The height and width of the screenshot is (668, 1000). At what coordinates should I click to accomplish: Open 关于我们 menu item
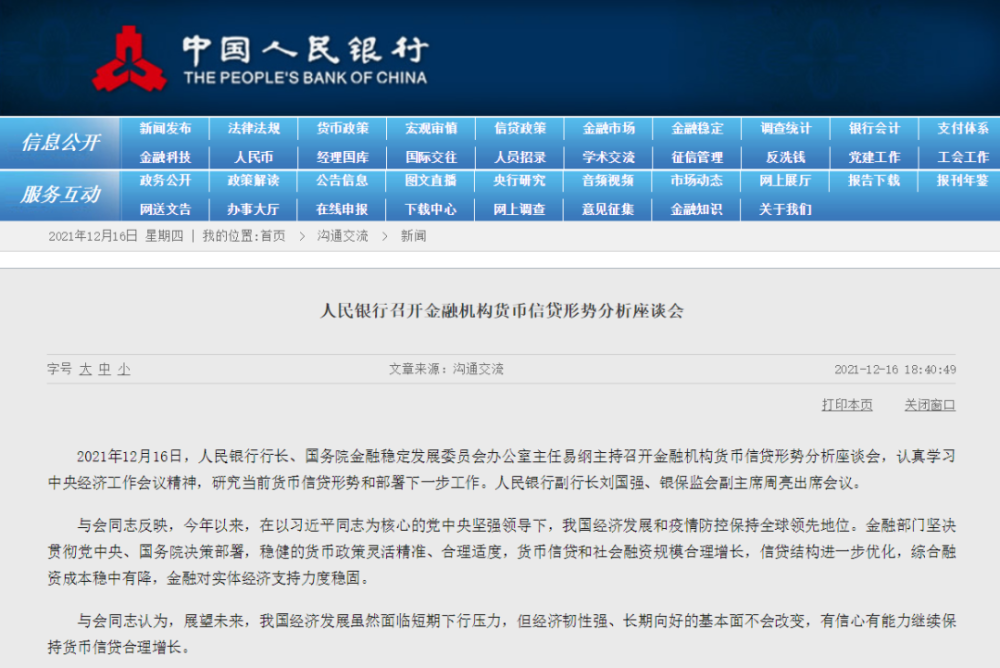[786, 209]
